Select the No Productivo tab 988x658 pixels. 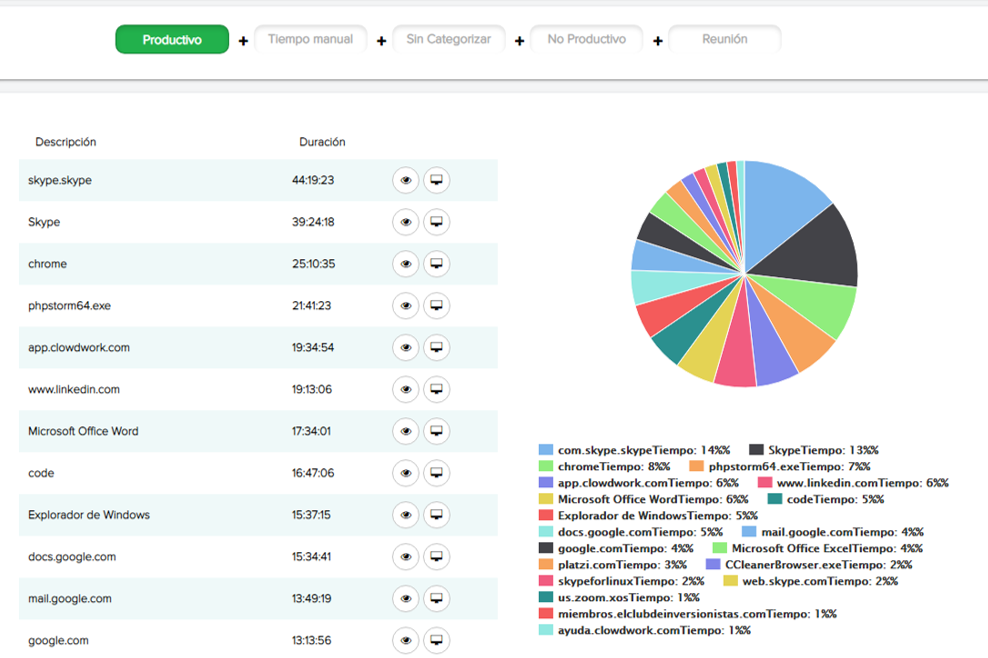[587, 39]
